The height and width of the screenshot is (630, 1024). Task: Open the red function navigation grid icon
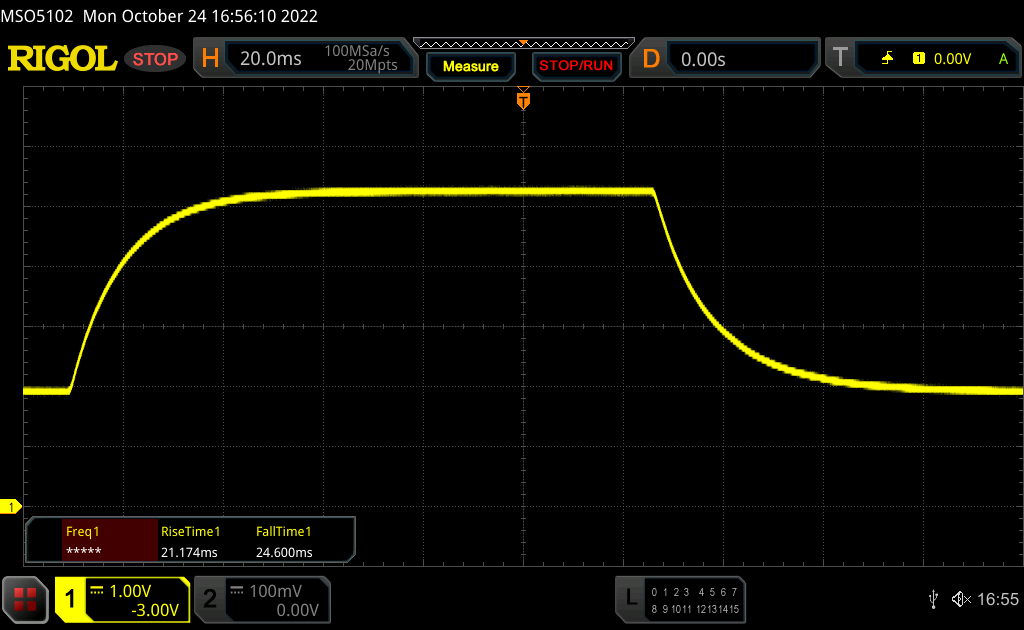[x=25, y=599]
